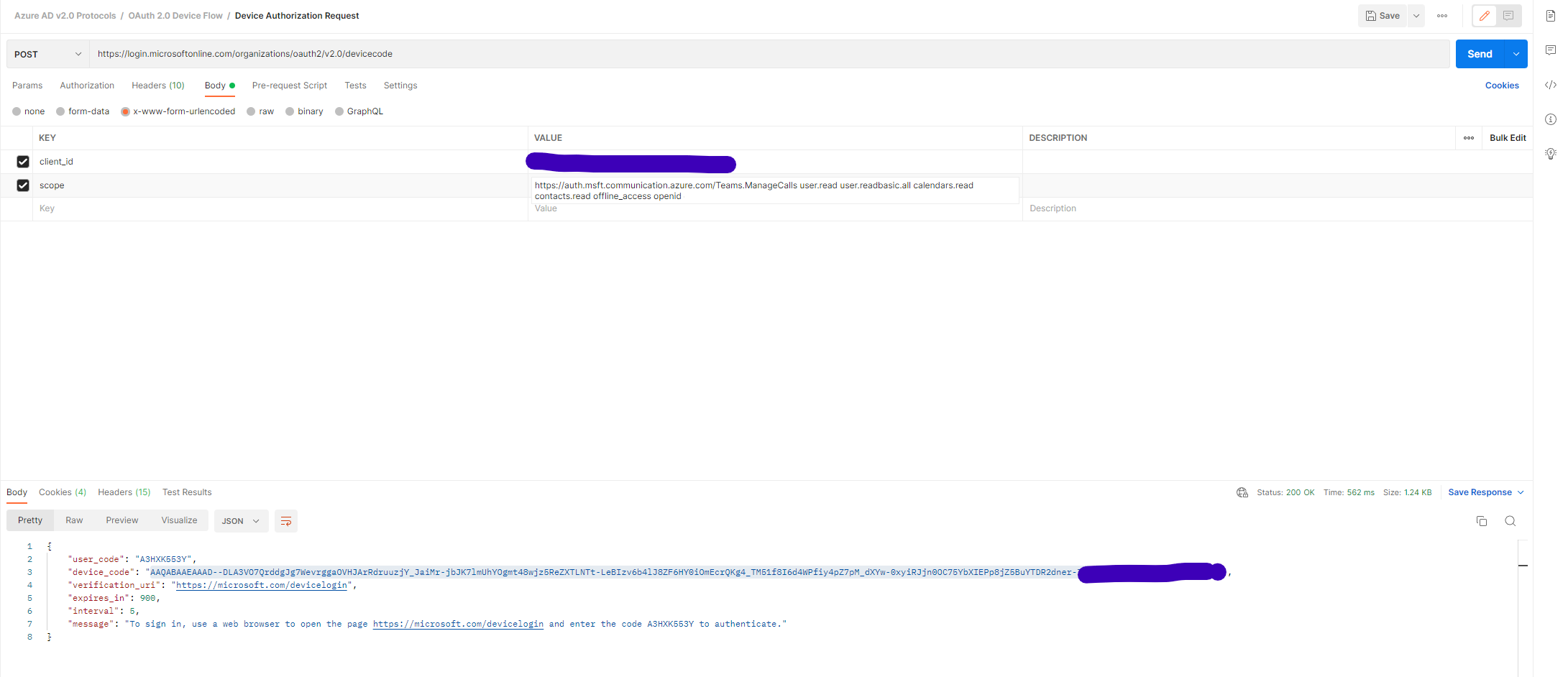
Task: Click the request URL input field
Action: point(769,54)
